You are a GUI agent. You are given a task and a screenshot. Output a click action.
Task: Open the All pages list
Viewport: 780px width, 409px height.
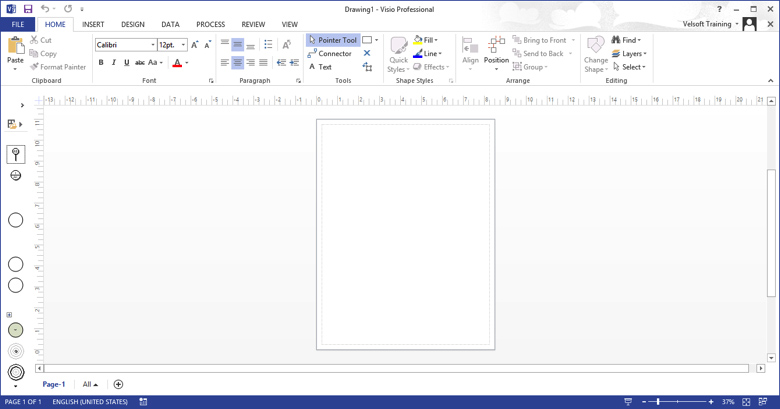click(90, 384)
